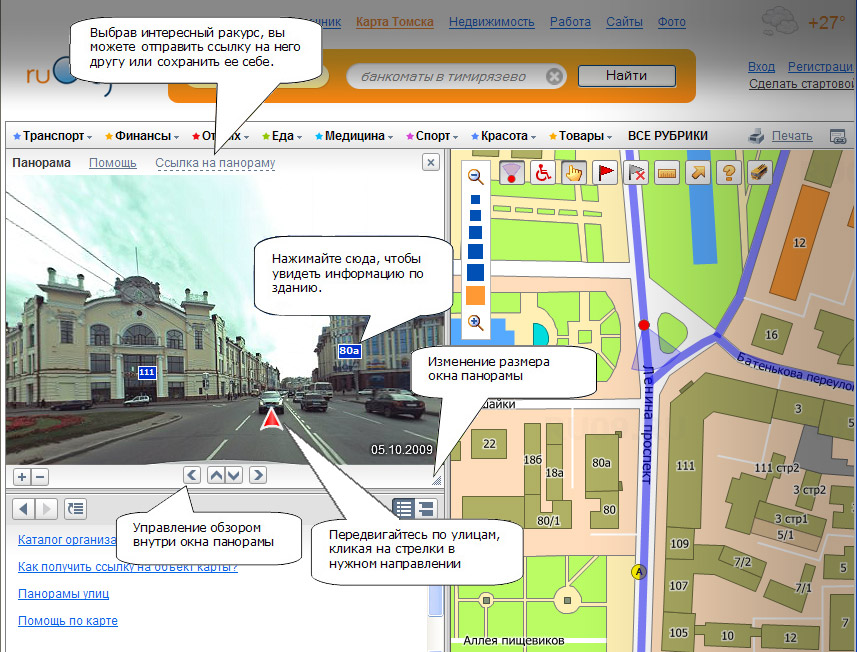Choose the hand pan tool

coord(574,172)
